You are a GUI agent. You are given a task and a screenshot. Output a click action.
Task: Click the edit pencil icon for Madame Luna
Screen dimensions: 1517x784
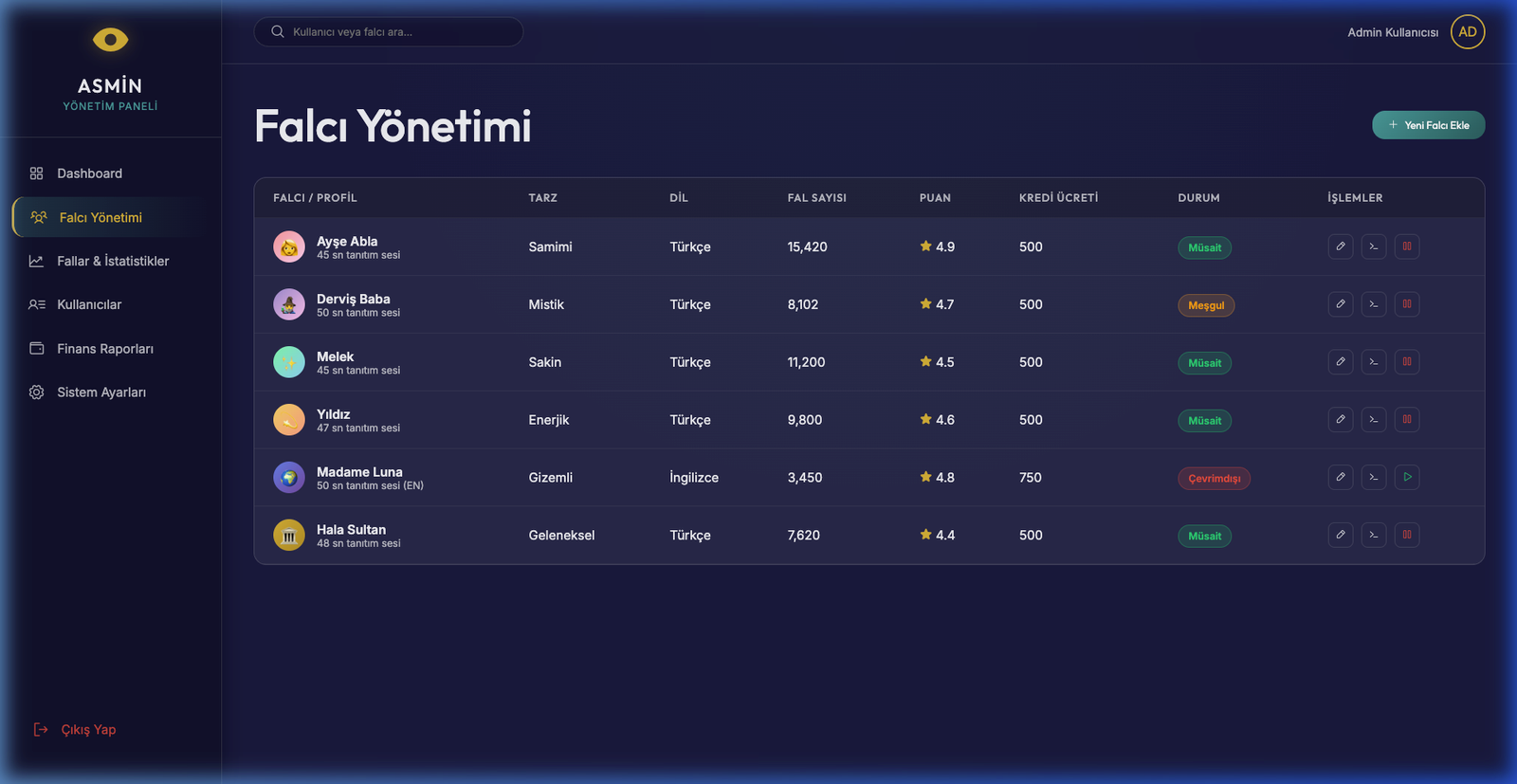1341,478
